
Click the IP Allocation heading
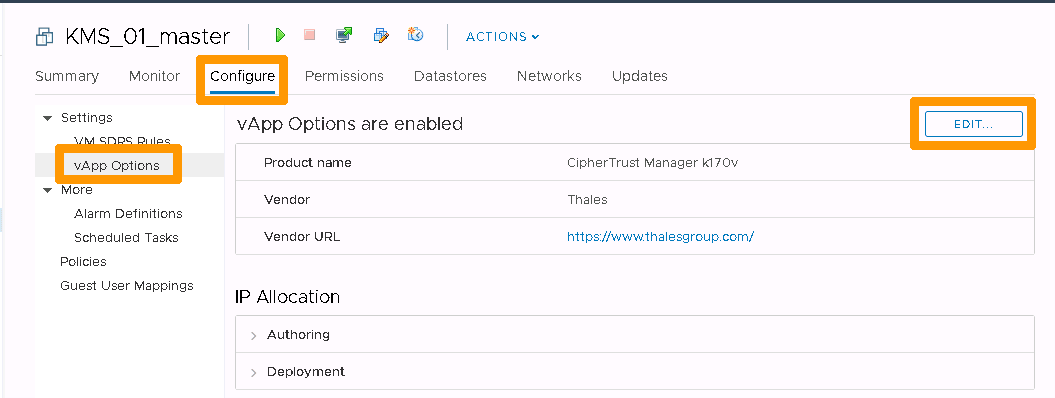pos(287,296)
